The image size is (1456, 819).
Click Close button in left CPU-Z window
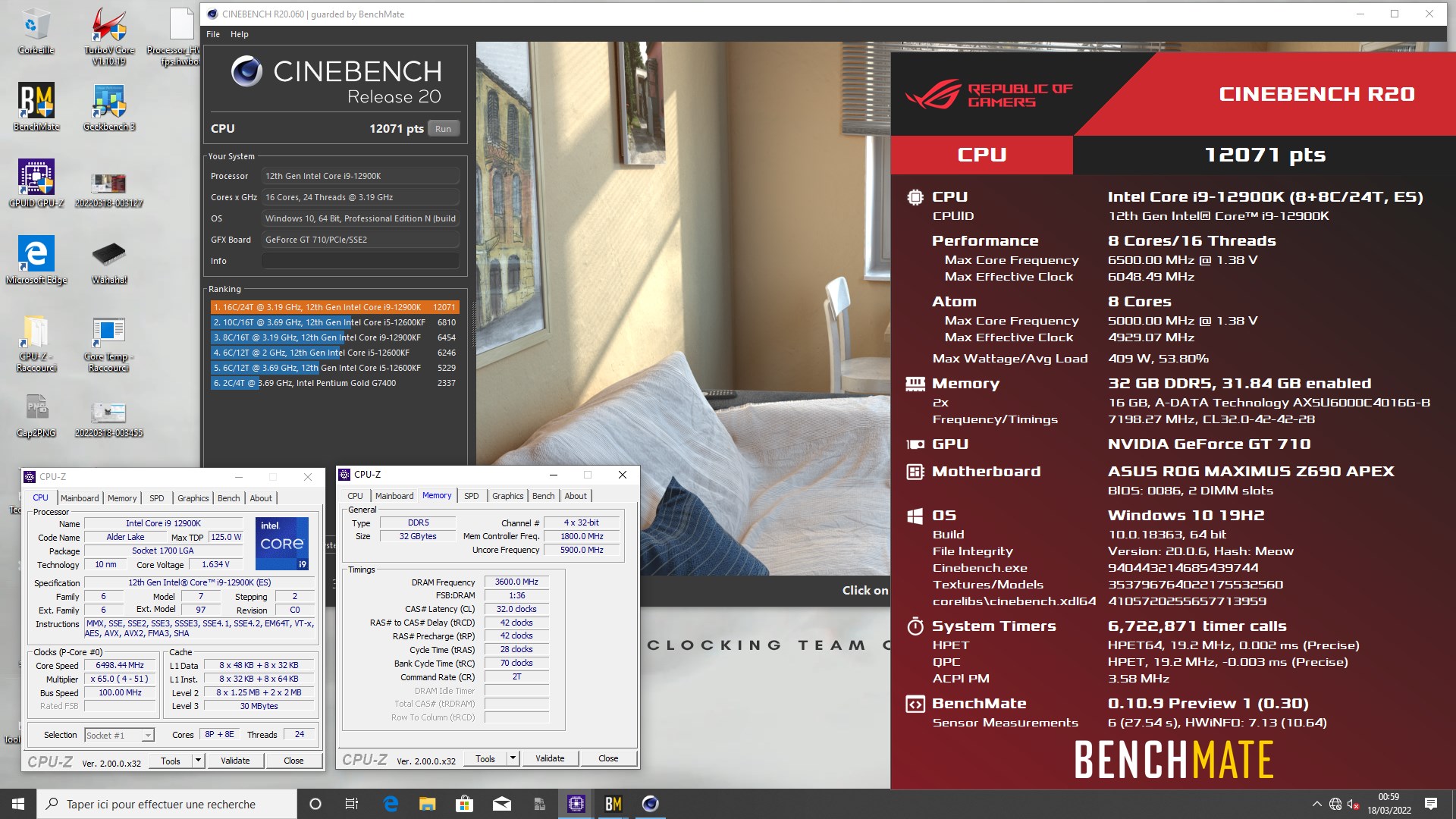click(294, 761)
